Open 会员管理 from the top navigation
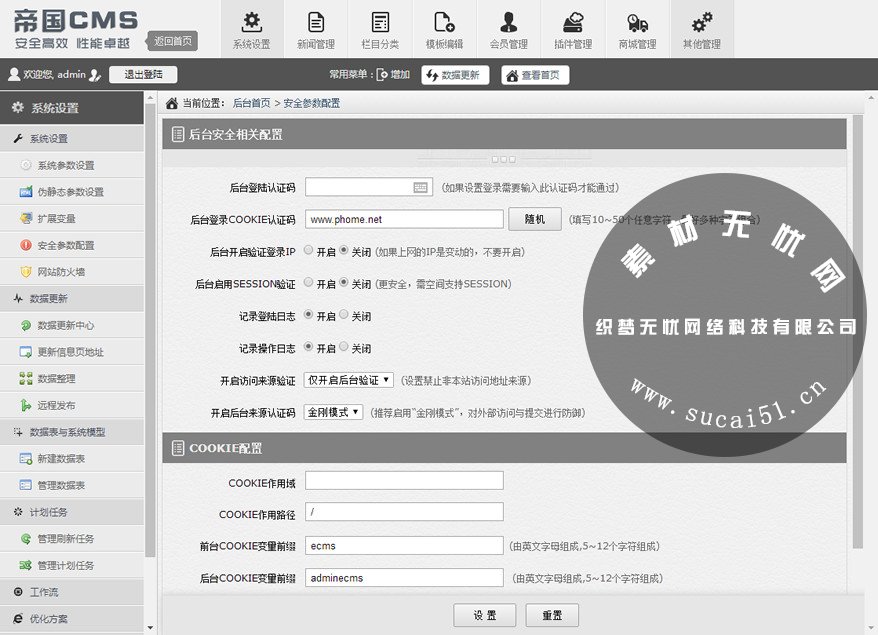 [x=508, y=28]
